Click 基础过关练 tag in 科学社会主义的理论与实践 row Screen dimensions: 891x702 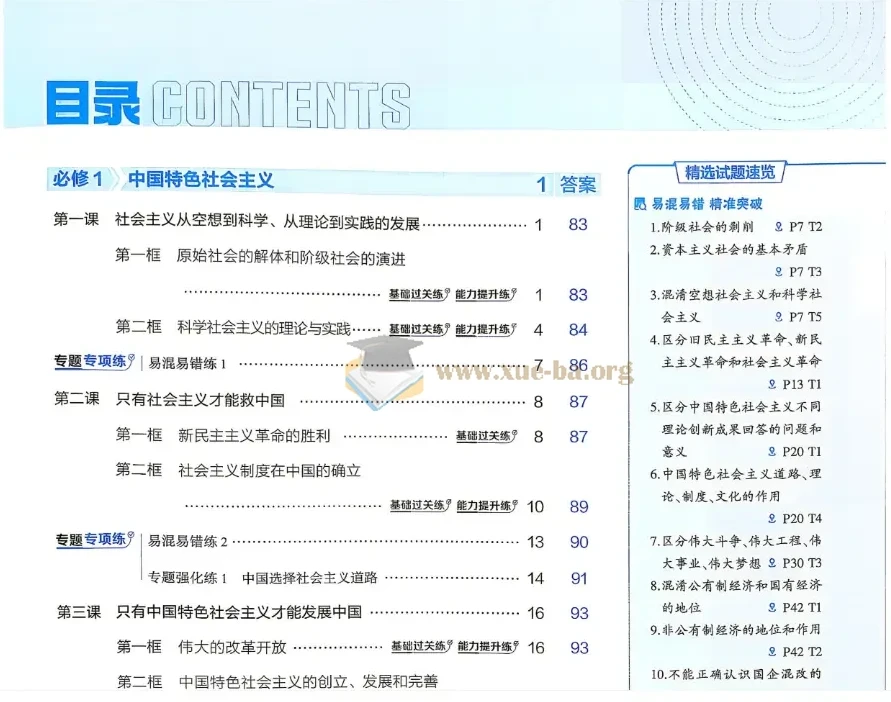coord(419,329)
